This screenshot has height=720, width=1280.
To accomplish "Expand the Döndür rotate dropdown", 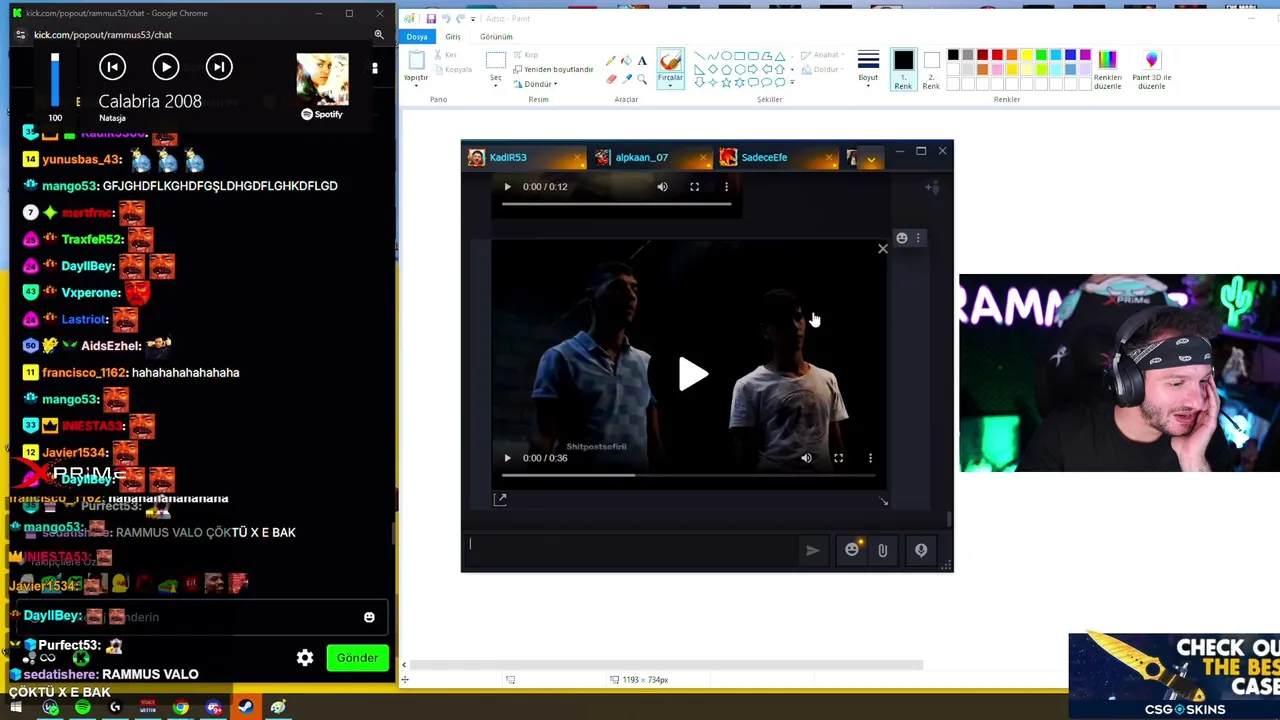I will [x=535, y=84].
